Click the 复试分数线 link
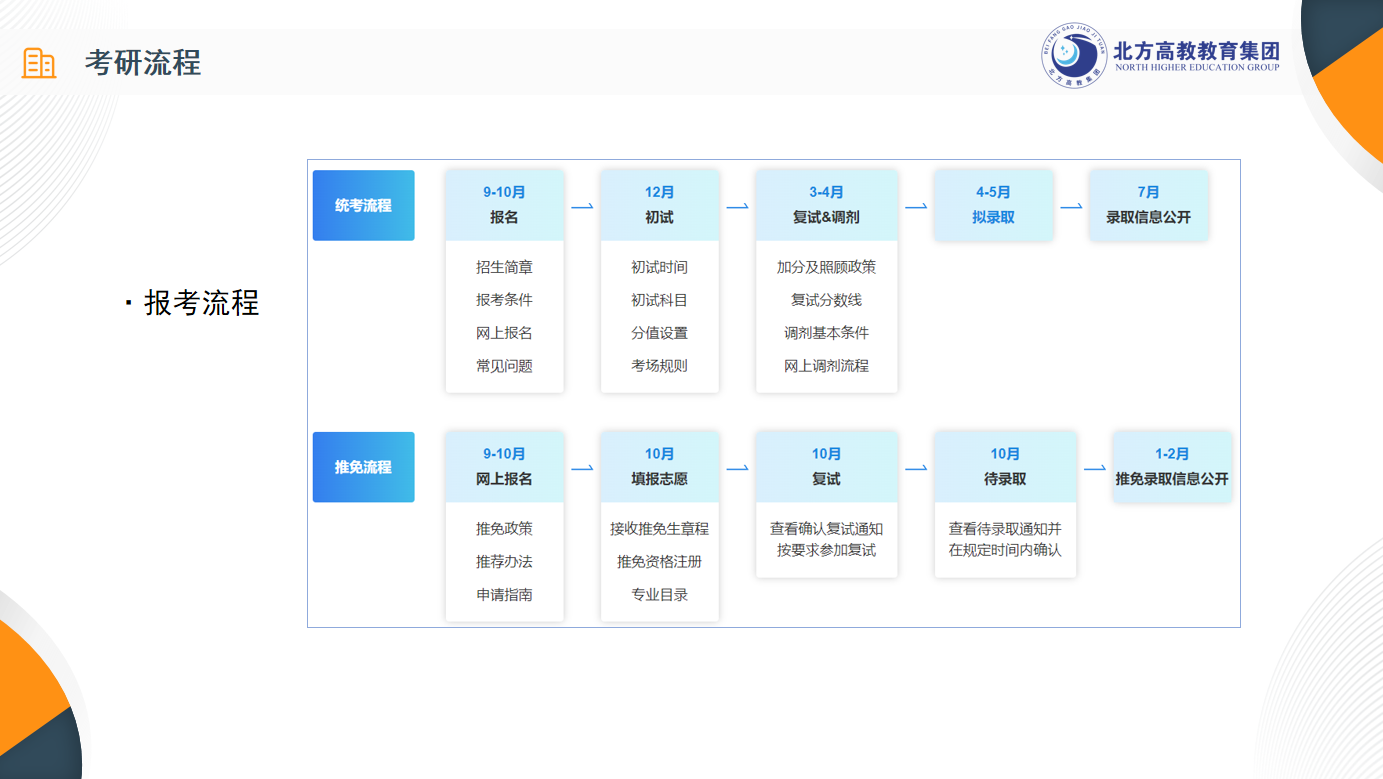 (826, 300)
